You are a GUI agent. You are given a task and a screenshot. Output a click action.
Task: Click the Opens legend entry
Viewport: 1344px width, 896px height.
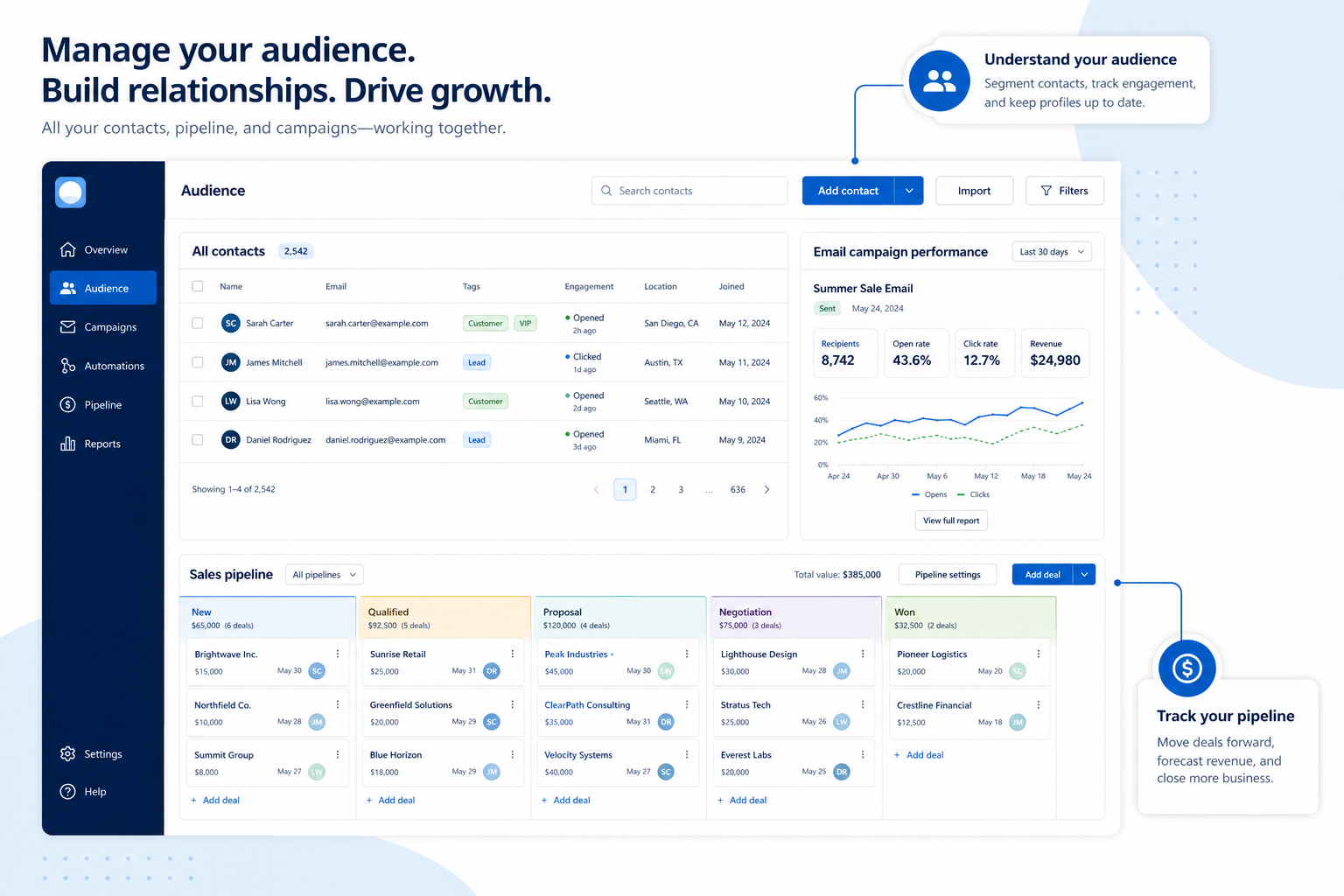click(x=929, y=494)
